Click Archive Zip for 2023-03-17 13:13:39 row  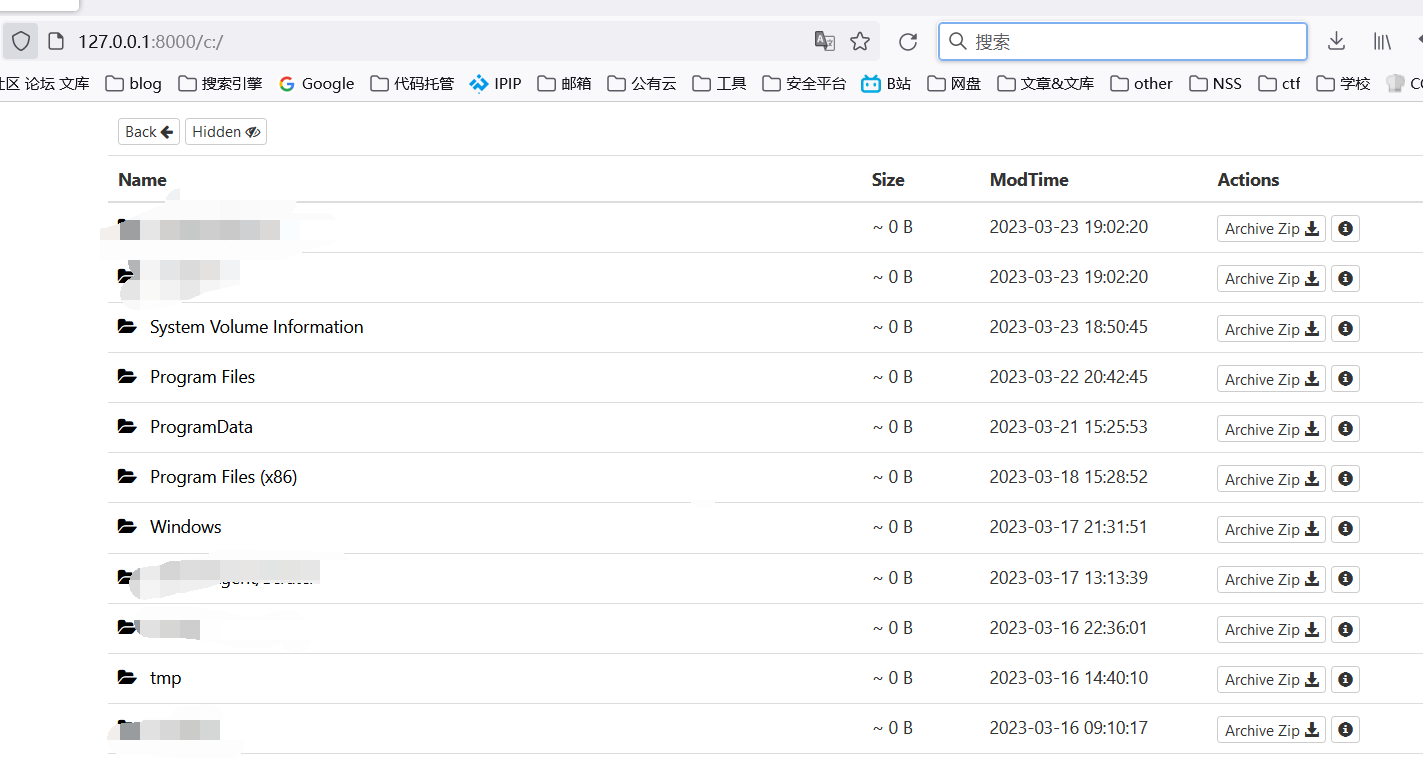click(1271, 579)
